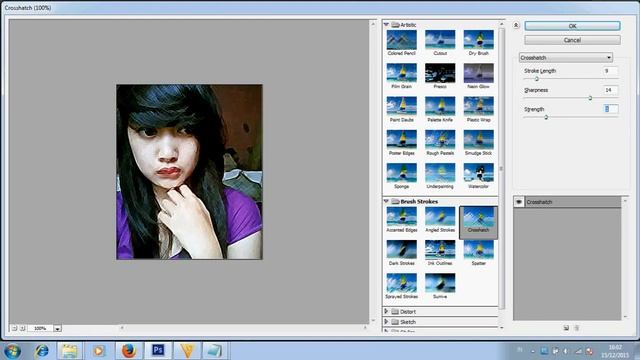Click the Stroke Length slider handle
The image size is (640, 360).
537,79
